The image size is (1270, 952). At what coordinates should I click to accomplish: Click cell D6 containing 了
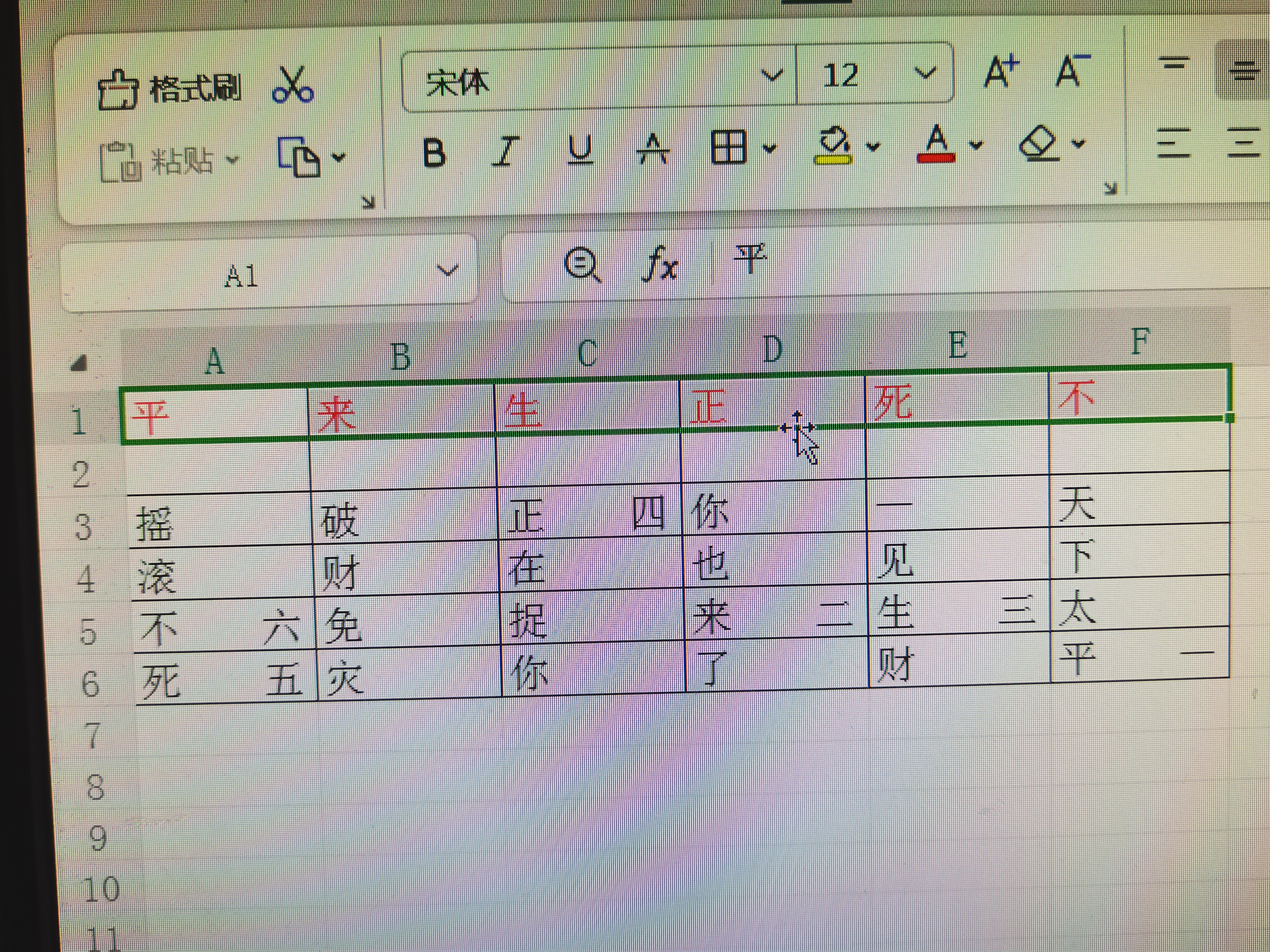[x=777, y=664]
